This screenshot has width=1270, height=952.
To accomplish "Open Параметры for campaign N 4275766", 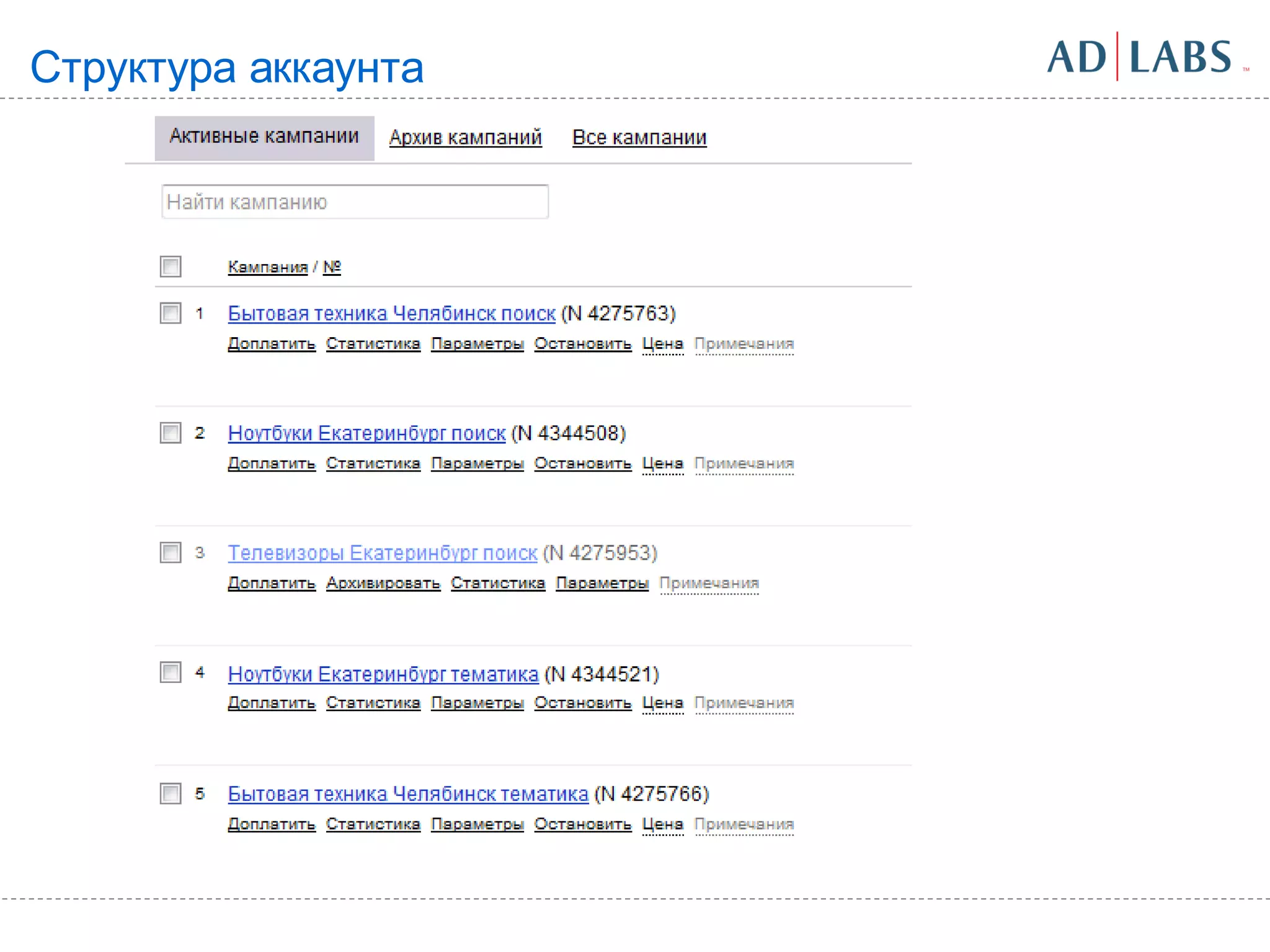I will coord(477,824).
